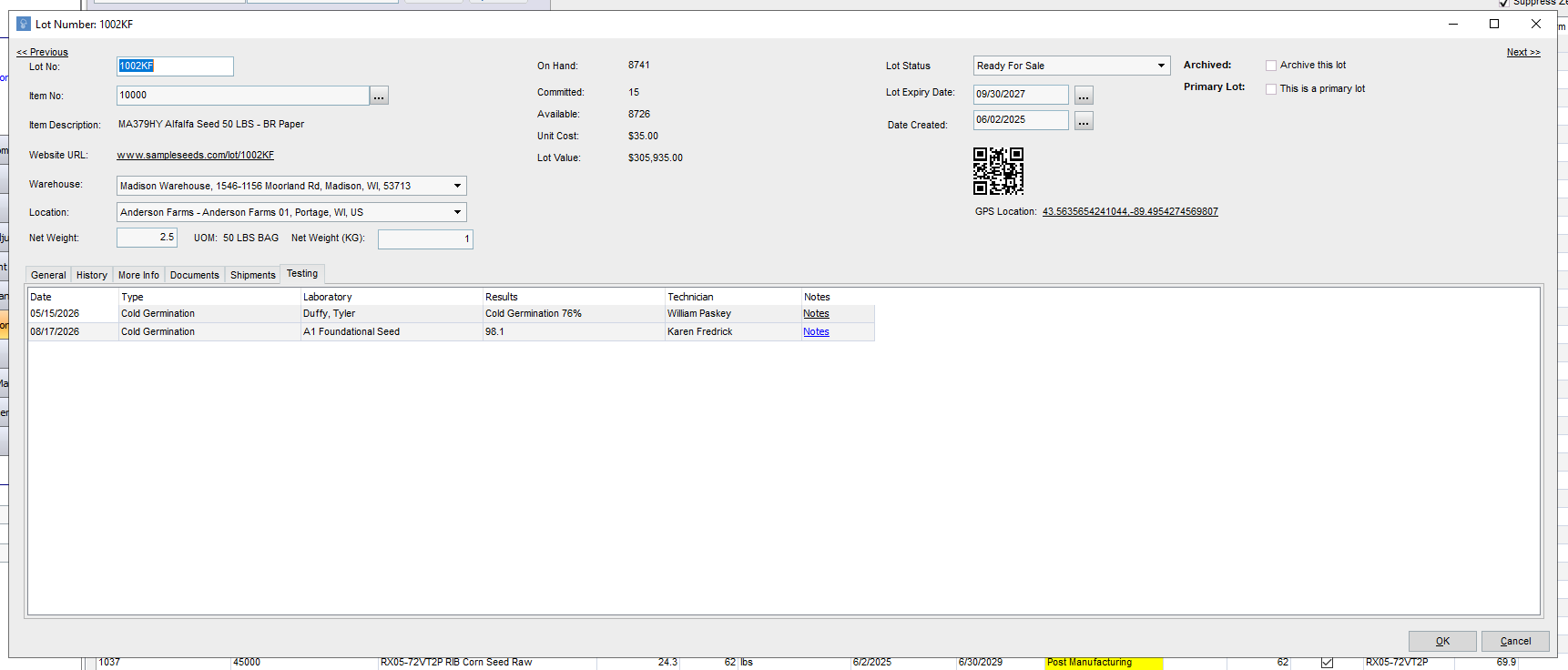Image resolution: width=1568 pixels, height=670 pixels.
Task: Open the History tab
Action: click(91, 275)
